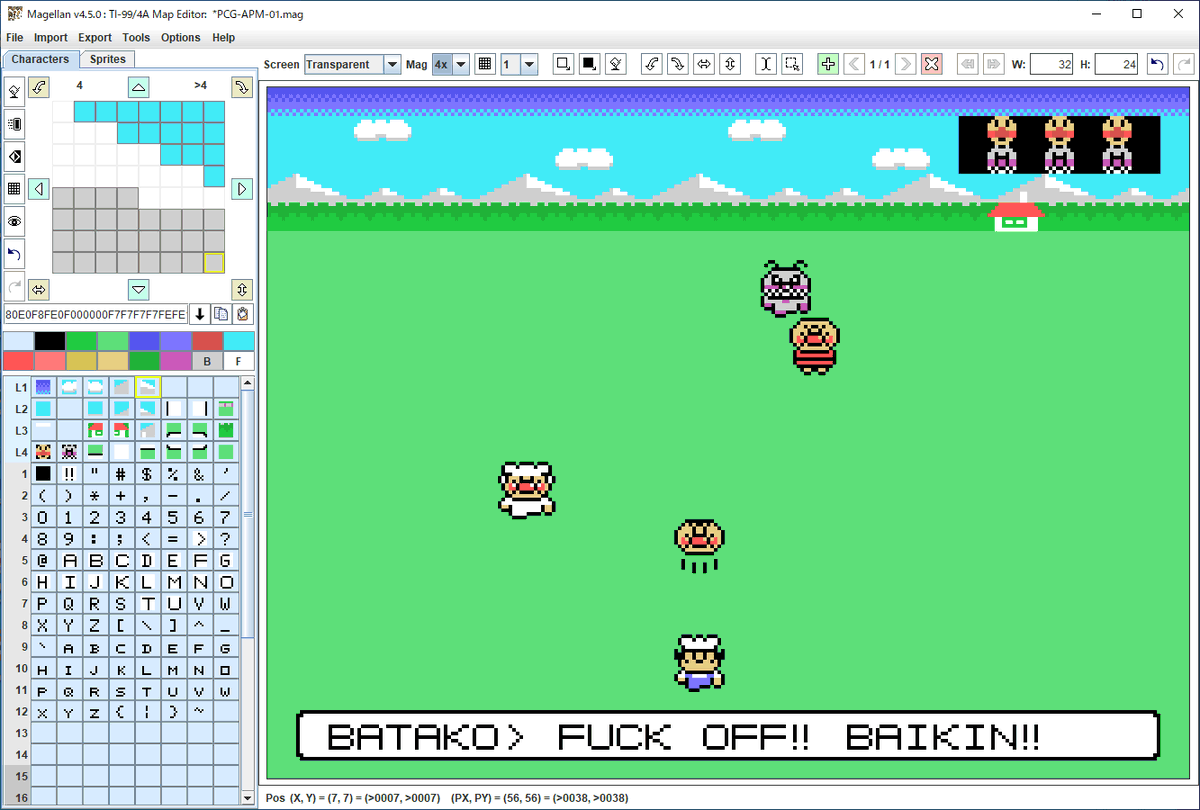
Task: Open the Export menu
Action: [95, 37]
